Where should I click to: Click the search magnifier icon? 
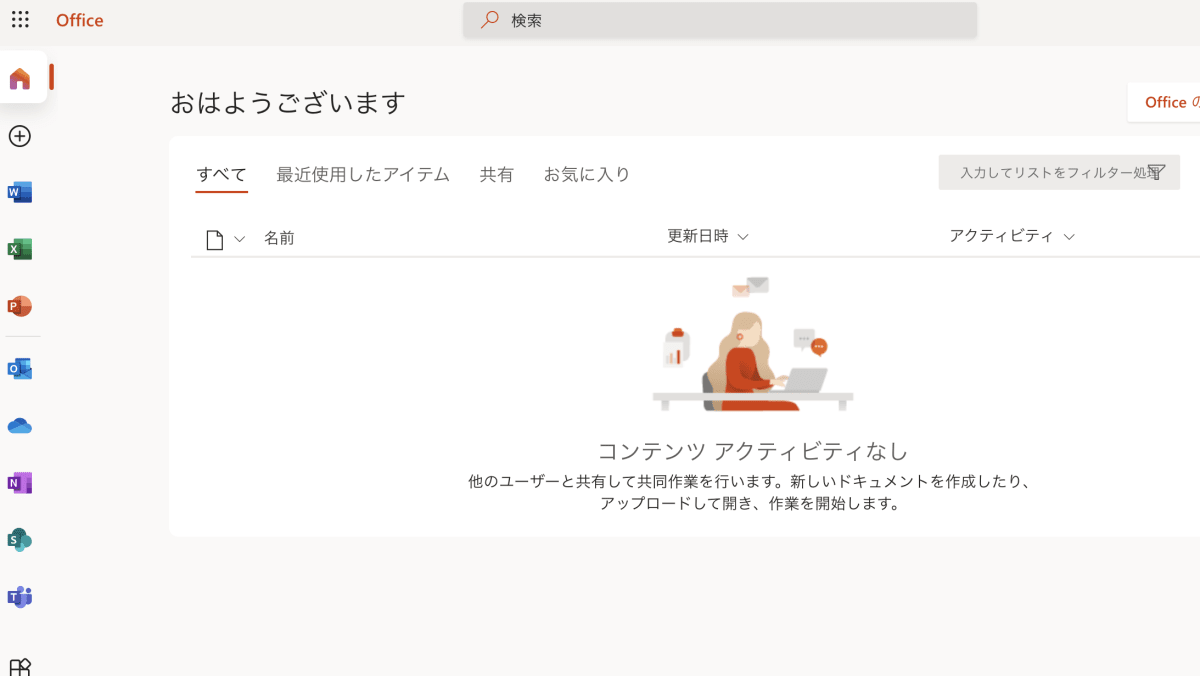click(x=489, y=20)
